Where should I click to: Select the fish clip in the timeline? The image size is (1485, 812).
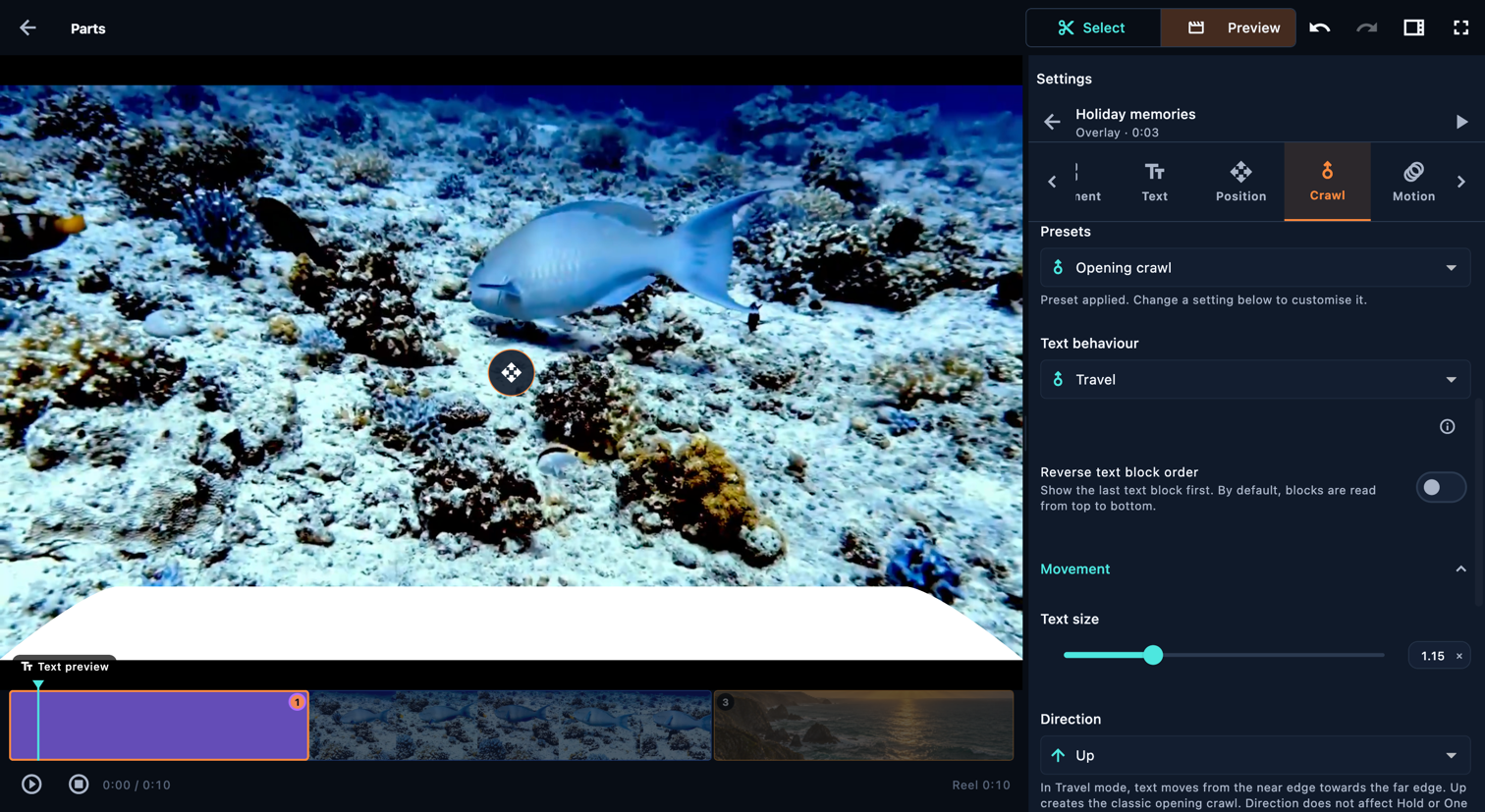point(511,726)
